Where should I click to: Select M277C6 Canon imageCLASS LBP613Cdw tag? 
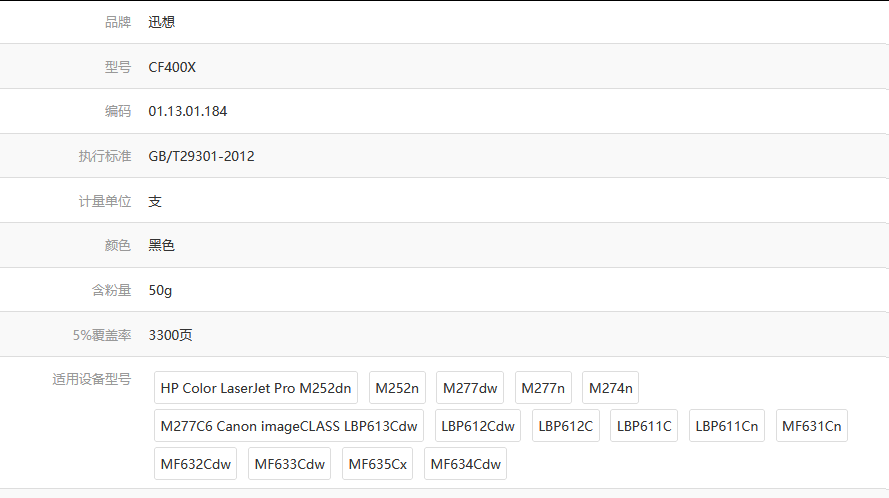[289, 426]
